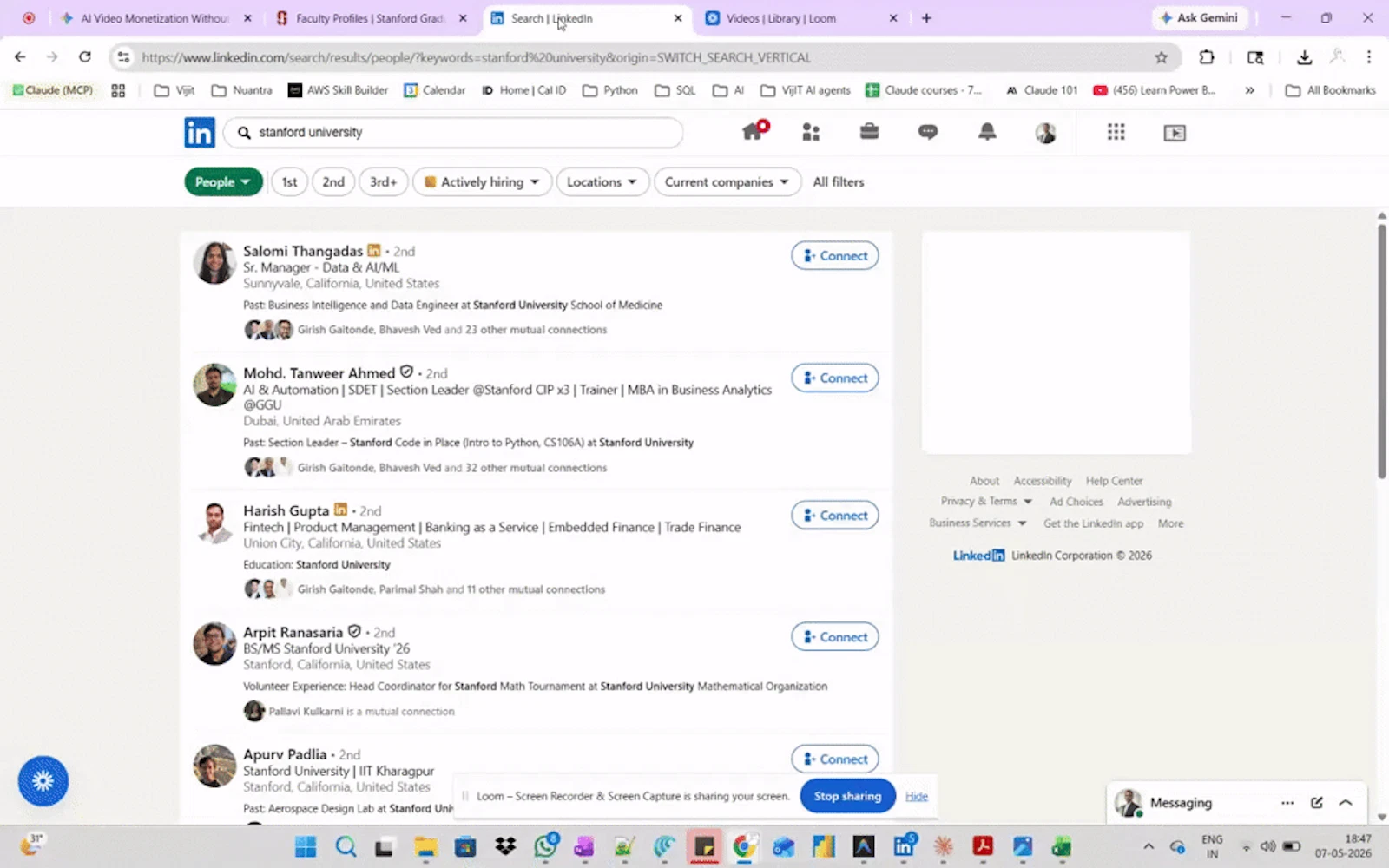Open Current companies filter dropdown
Image resolution: width=1389 pixels, height=868 pixels.
[x=727, y=182]
